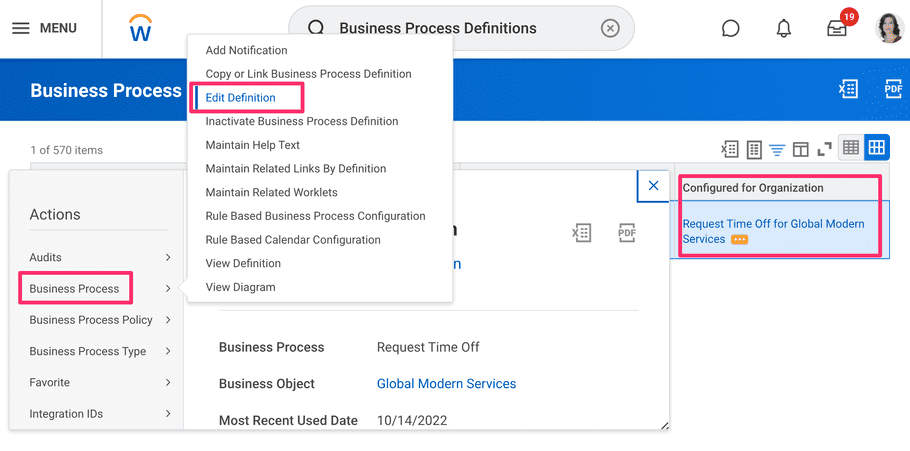Choose Inactivate Business Process Definition
This screenshot has height=451, width=910.
[302, 121]
